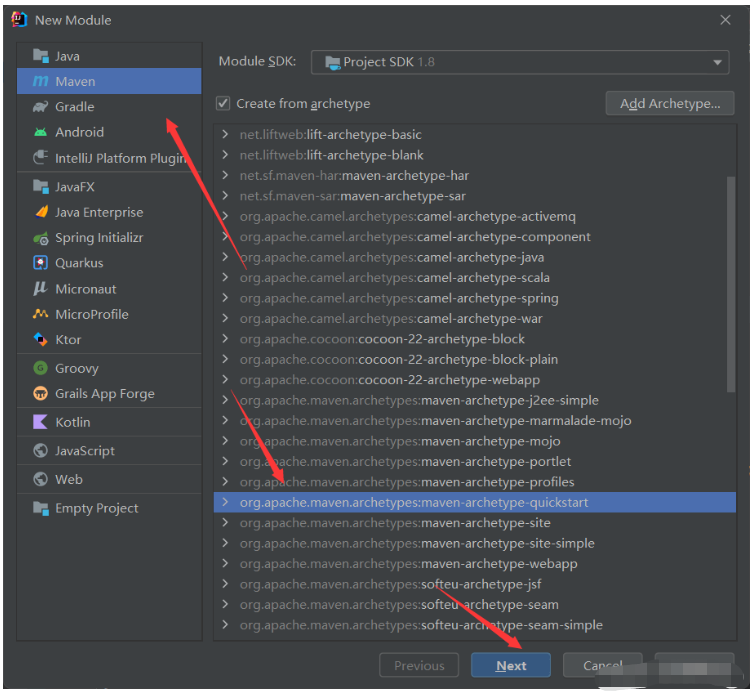750x692 pixels.
Task: Uncheck Create from archetype checkbox
Action: tap(223, 103)
